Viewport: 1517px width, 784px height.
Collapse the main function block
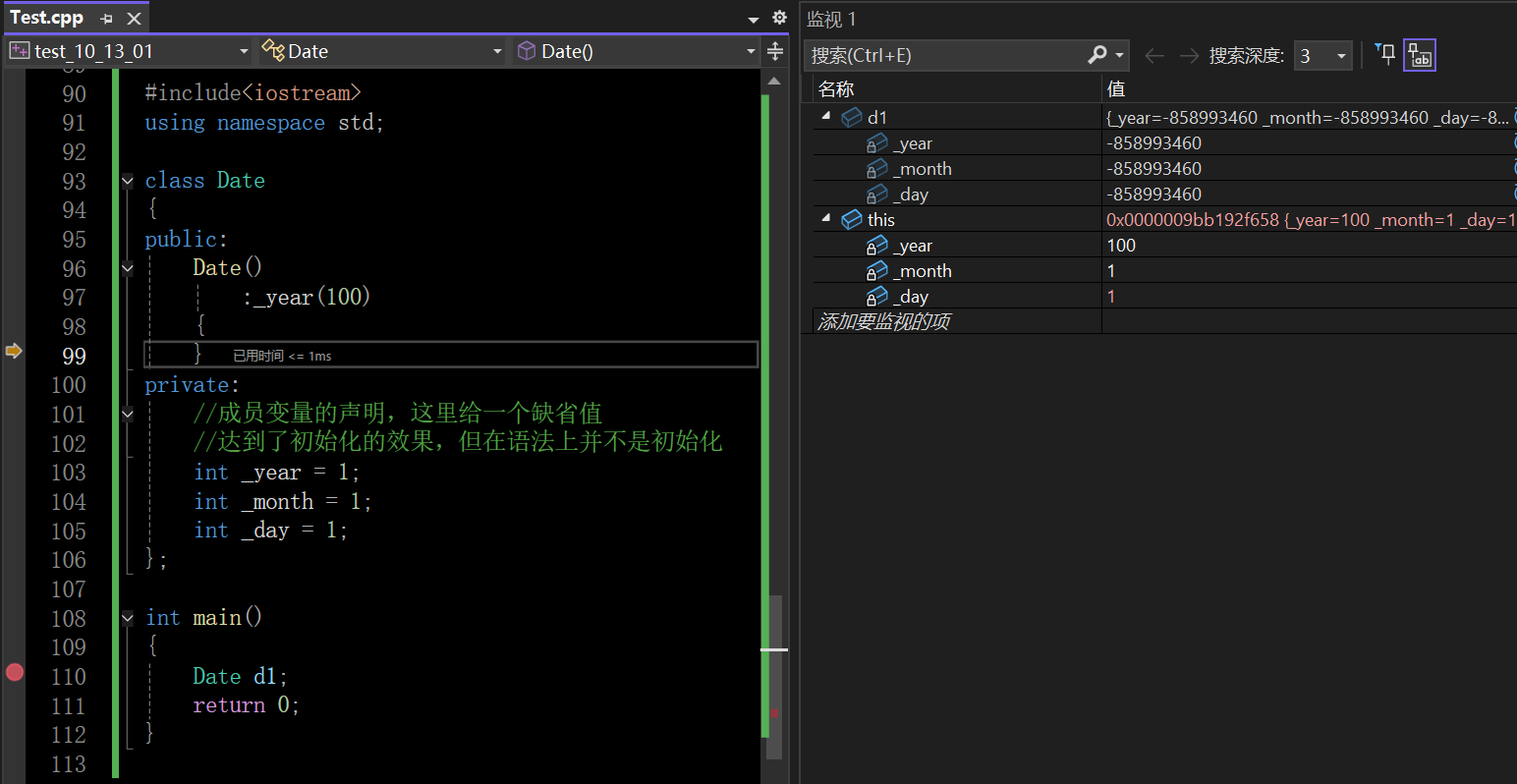(128, 618)
